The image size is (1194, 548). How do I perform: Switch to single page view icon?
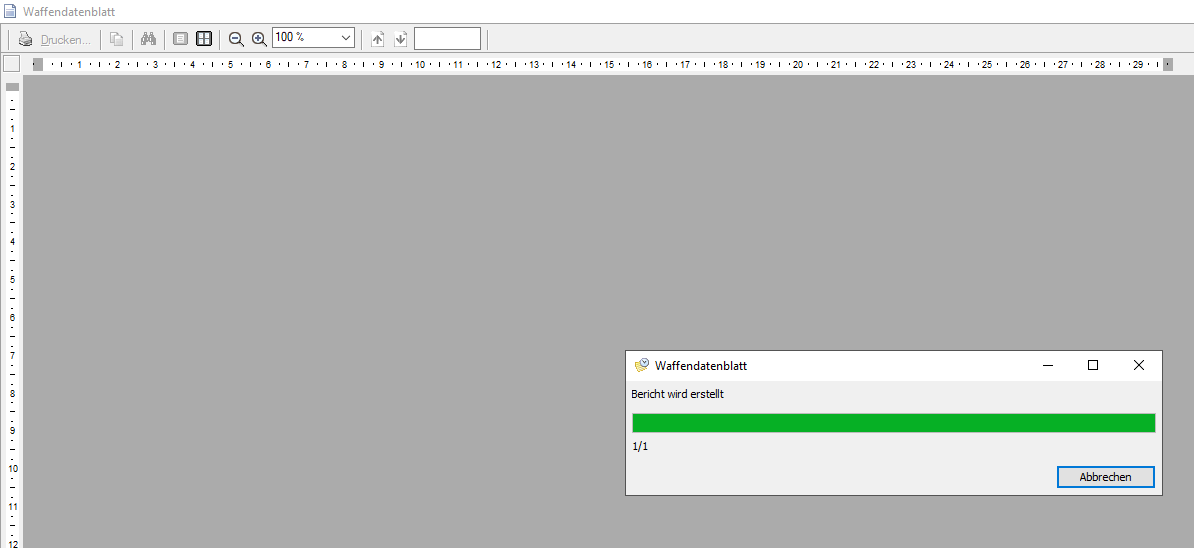[180, 39]
